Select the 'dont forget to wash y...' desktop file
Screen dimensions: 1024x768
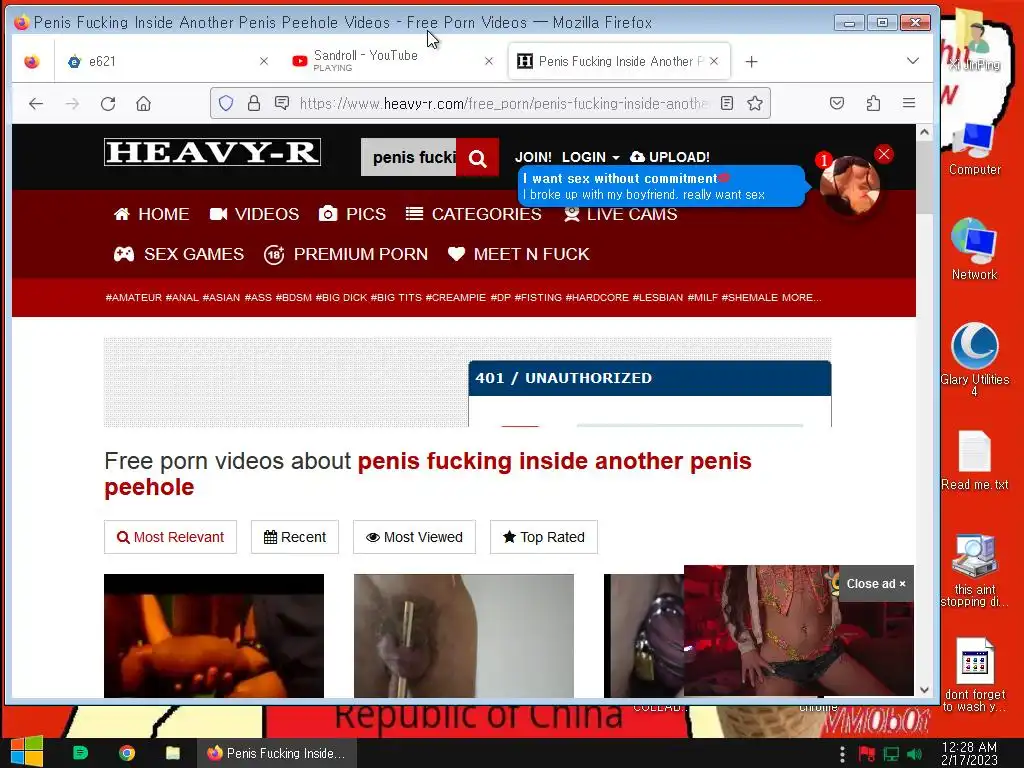974,675
